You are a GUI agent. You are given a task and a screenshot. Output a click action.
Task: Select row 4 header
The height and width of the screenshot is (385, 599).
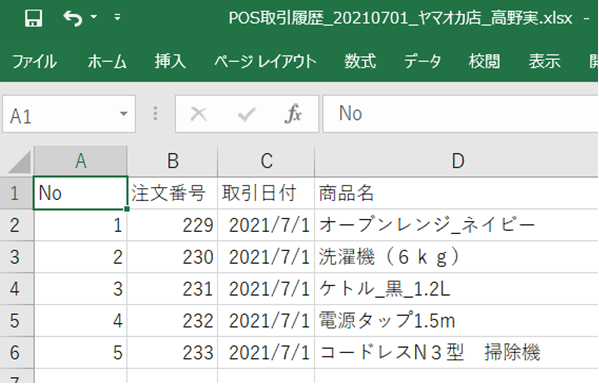(15, 289)
